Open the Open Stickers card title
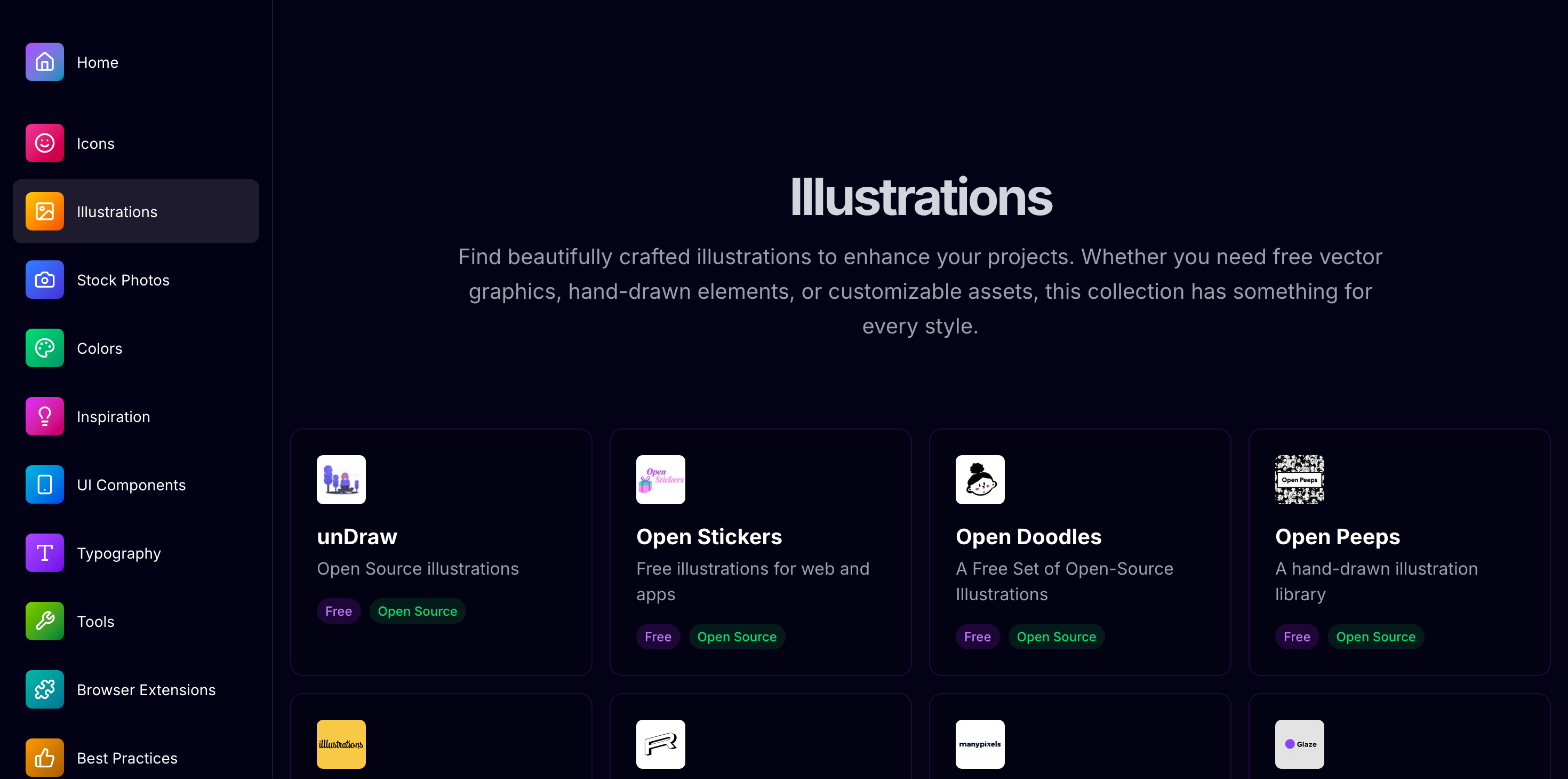The height and width of the screenshot is (779, 1568). (x=709, y=537)
